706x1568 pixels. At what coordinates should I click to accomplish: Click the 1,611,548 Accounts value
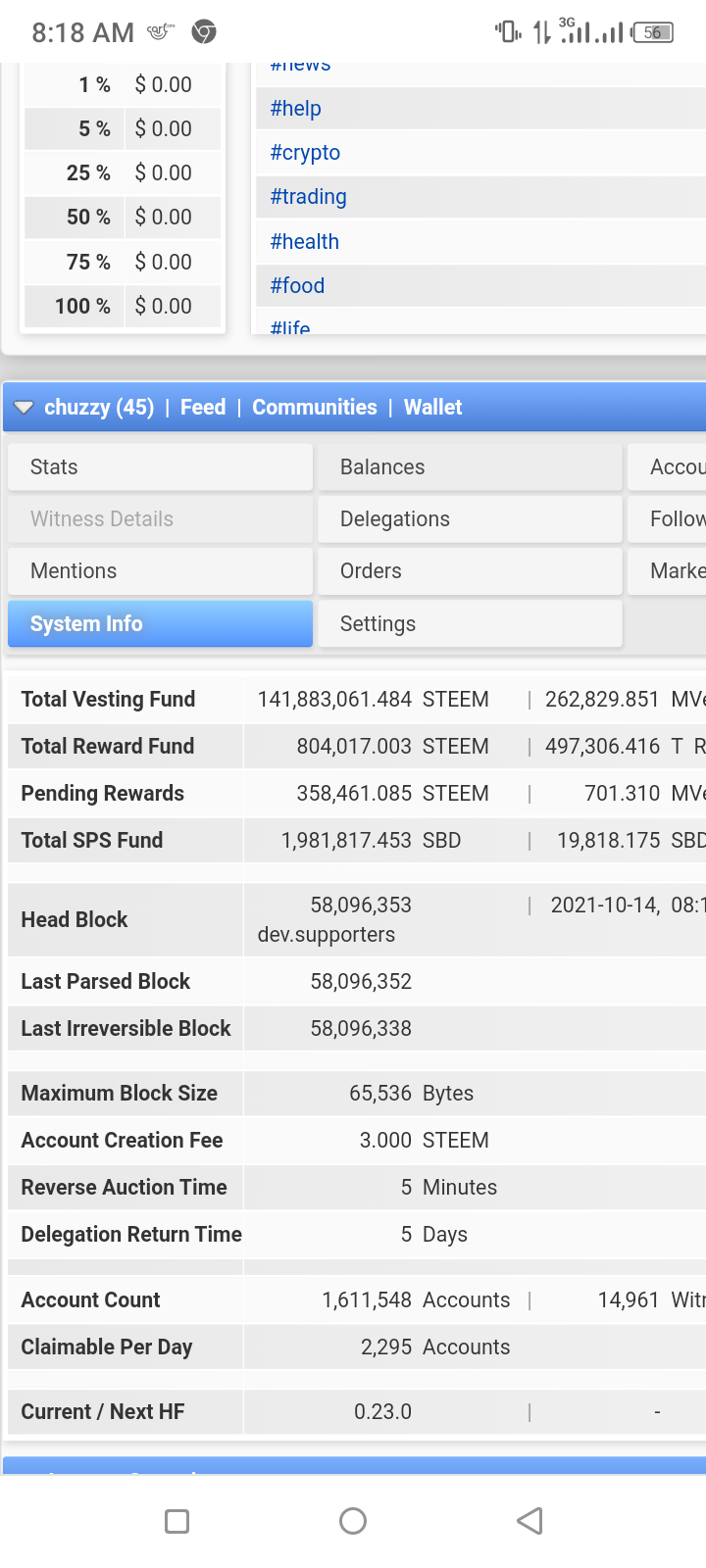click(416, 1300)
